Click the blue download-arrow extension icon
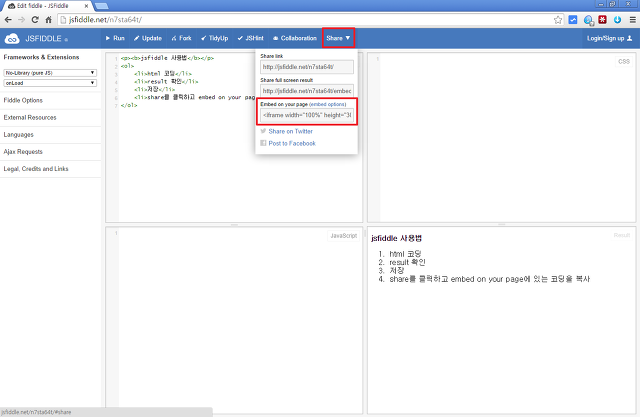 (618, 20)
